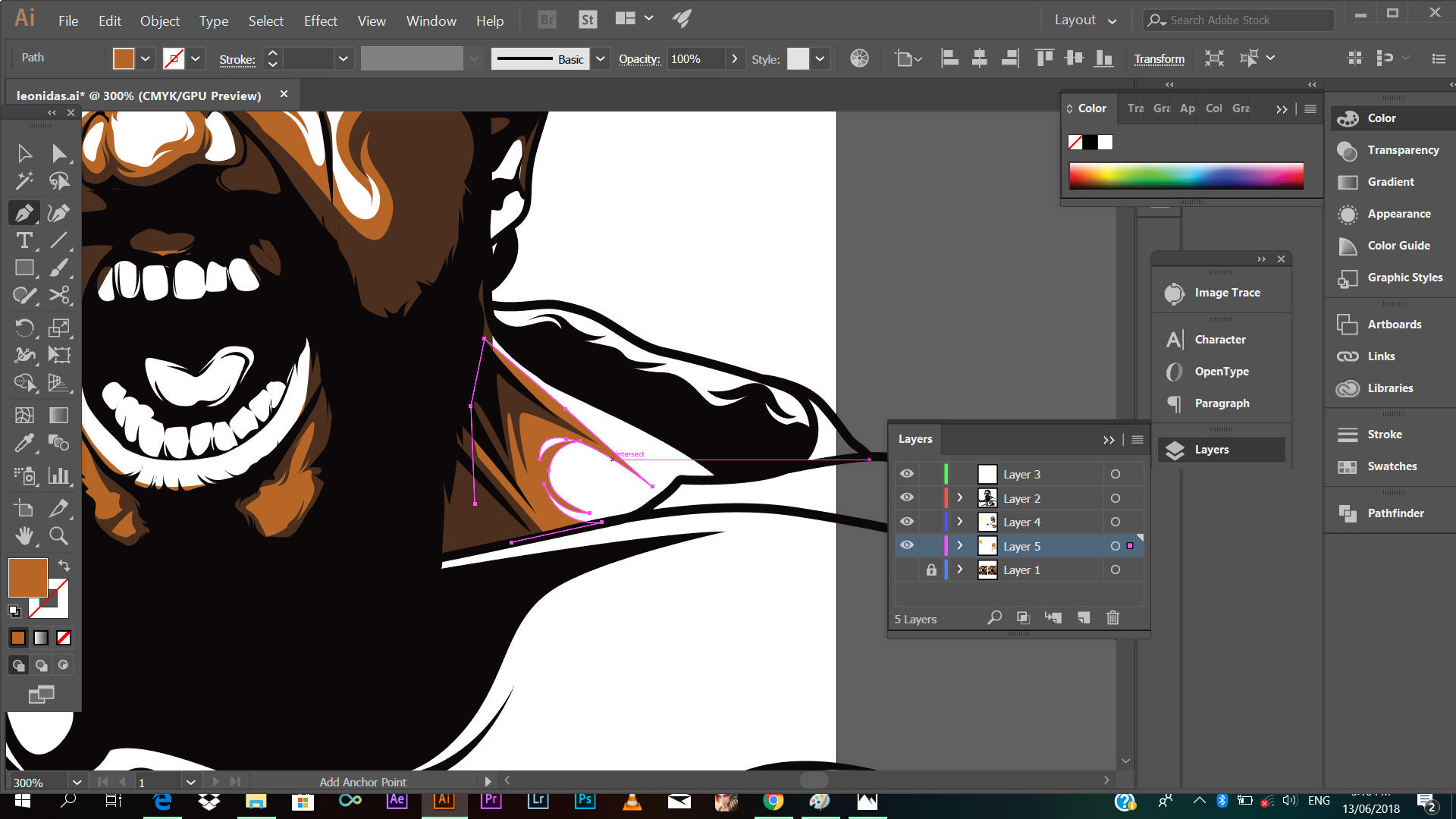Click the Delete Selection trash icon
Screen dimensions: 1456x819
pos(1112,618)
